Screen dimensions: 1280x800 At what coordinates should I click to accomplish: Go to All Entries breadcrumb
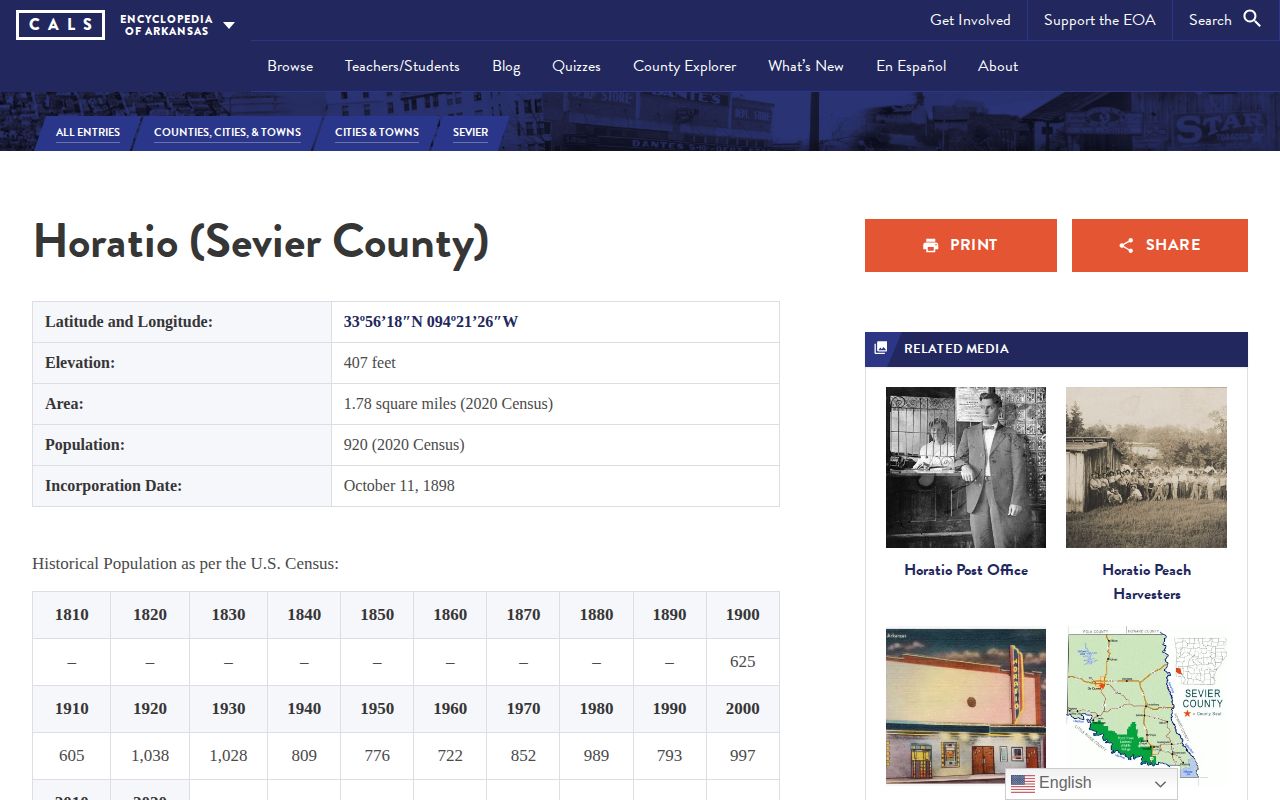click(88, 132)
